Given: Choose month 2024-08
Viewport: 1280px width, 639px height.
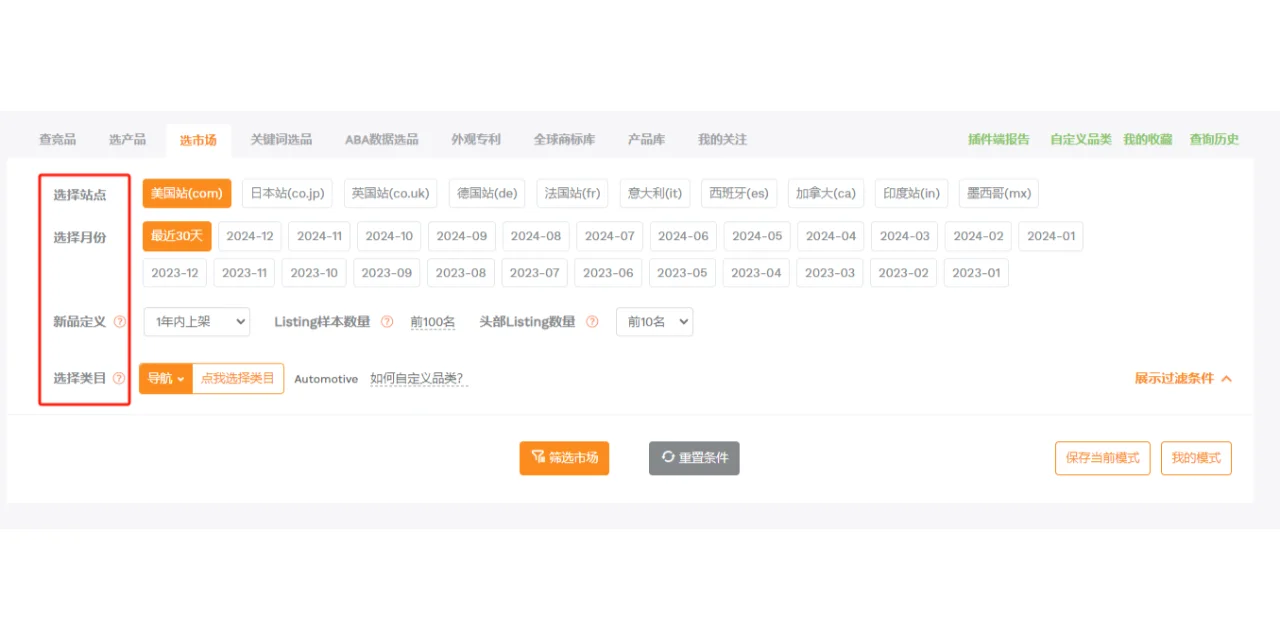Looking at the screenshot, I should [536, 236].
